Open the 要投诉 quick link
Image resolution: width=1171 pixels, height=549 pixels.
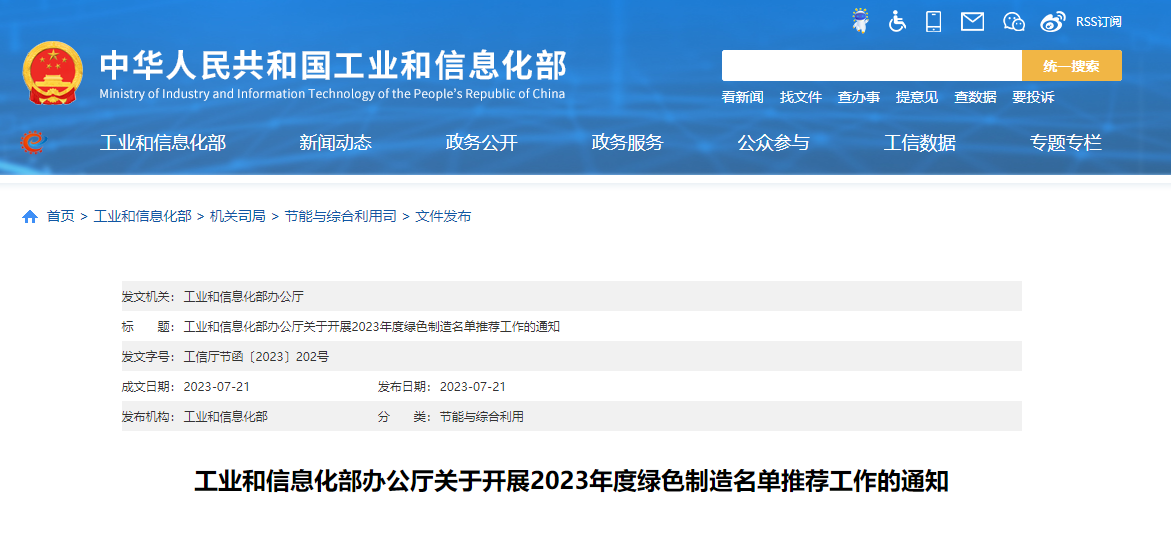[1034, 97]
